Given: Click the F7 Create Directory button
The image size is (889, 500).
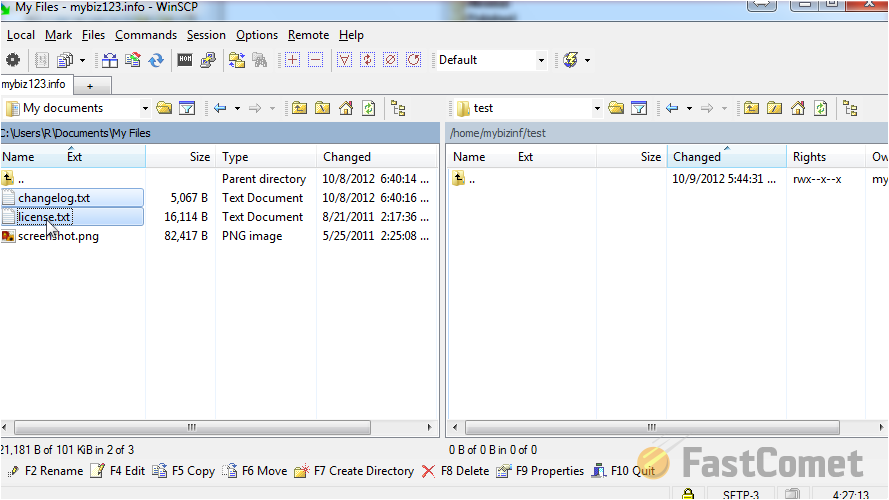Looking at the screenshot, I should click(x=354, y=471).
